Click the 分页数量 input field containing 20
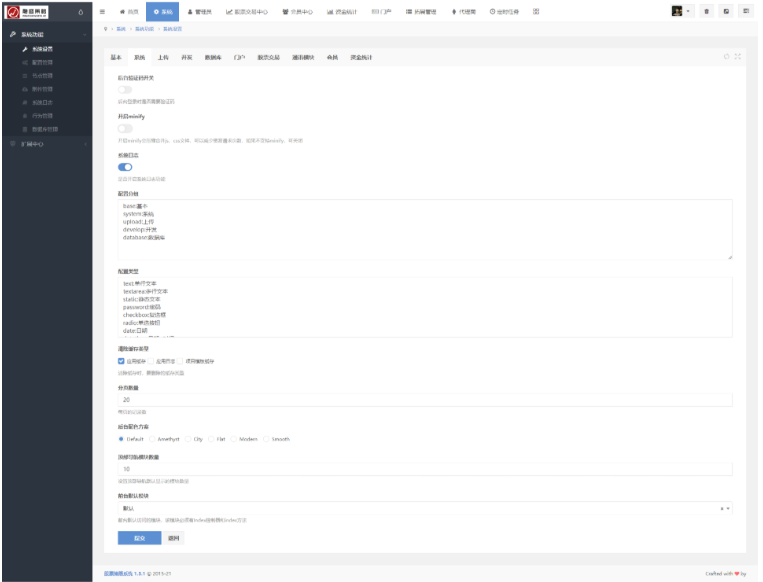This screenshot has height=582, width=763. coord(424,400)
